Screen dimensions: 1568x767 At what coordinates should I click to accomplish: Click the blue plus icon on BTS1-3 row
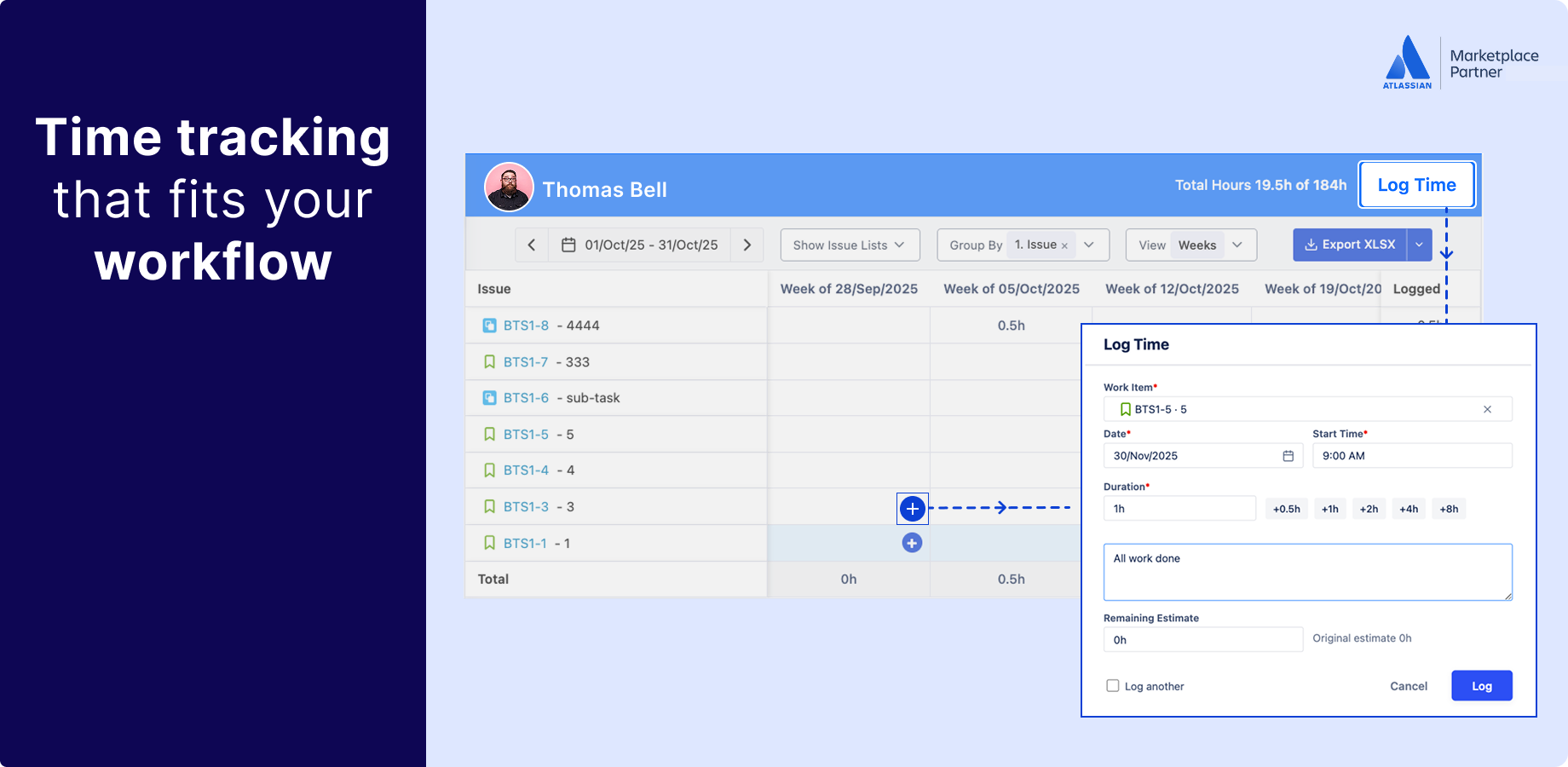[912, 509]
